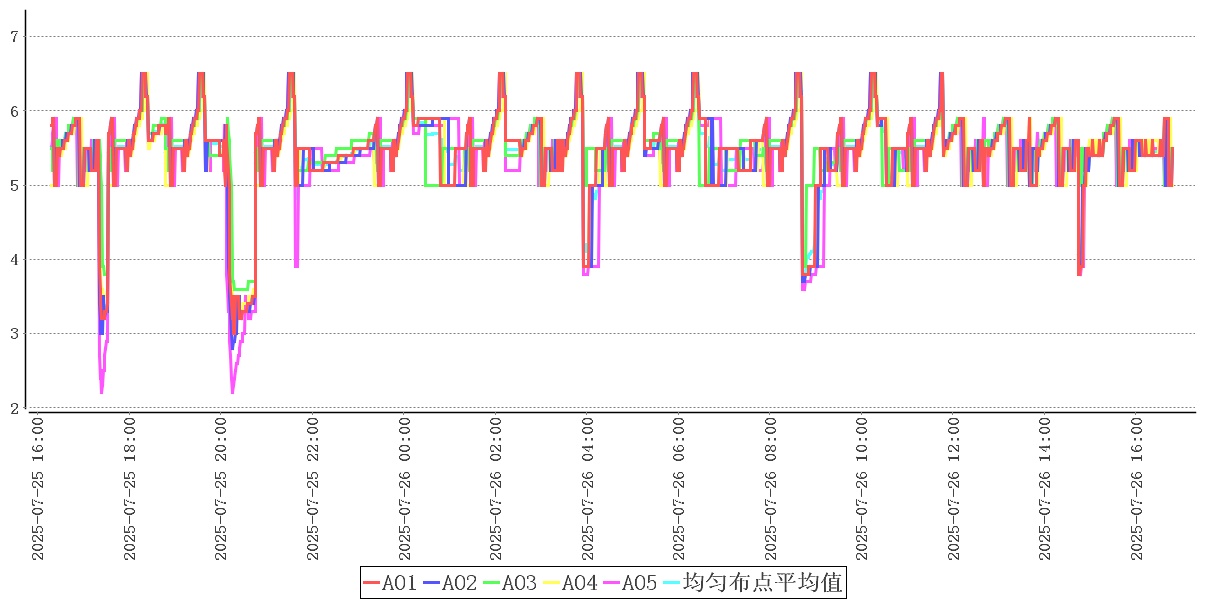Viewport: 1207px width, 600px height.
Task: Select the 2025-07-26 16:00 axis label
Action: 1137,490
